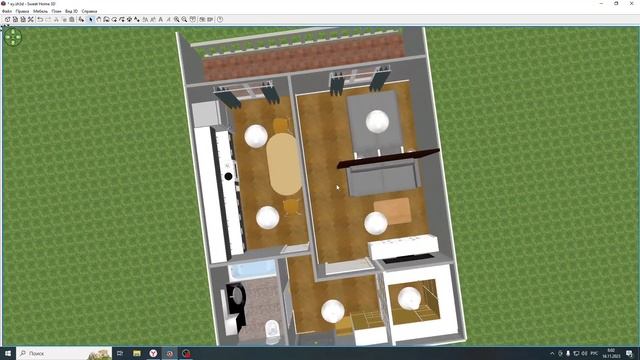Select the Create dimensions tool
The image size is (640, 360).
[129, 19]
